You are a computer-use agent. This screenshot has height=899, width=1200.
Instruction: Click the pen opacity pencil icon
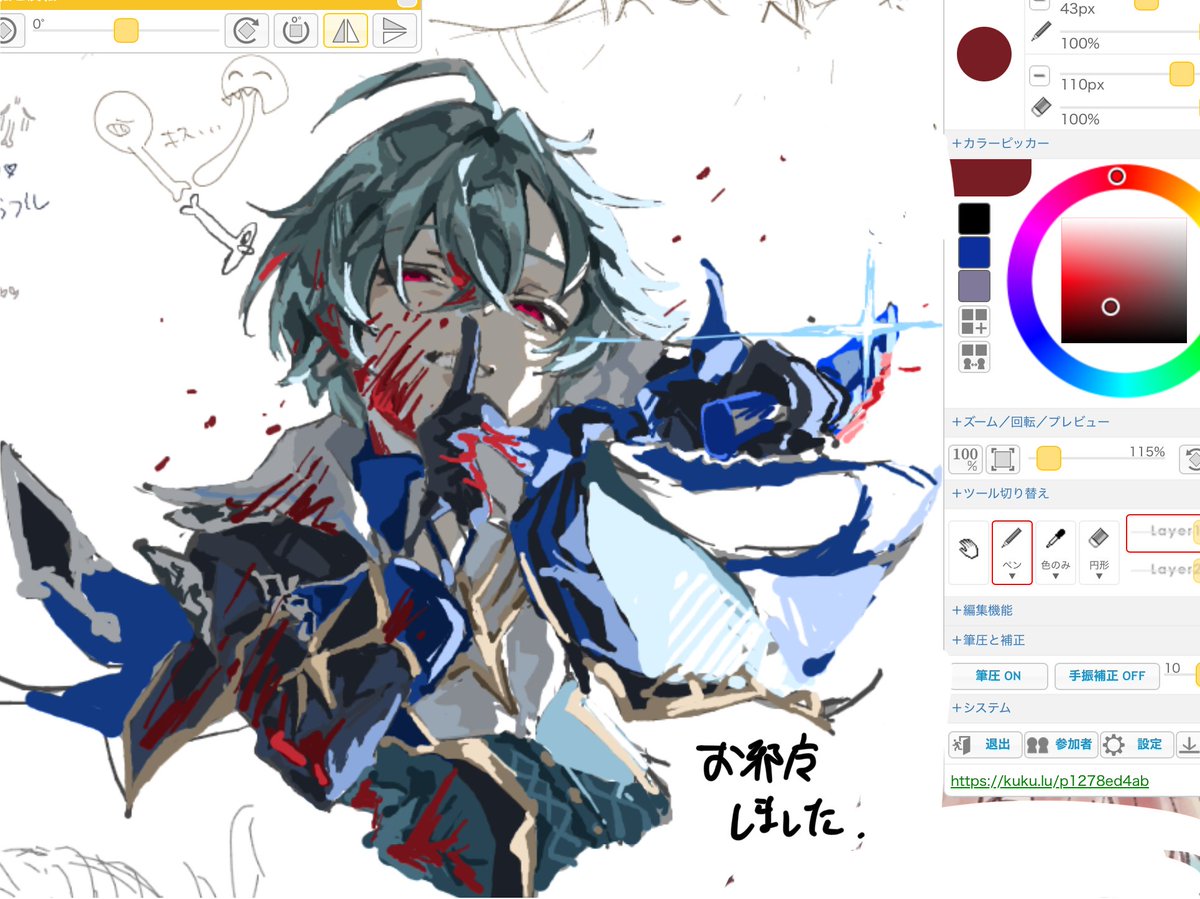[1041, 31]
